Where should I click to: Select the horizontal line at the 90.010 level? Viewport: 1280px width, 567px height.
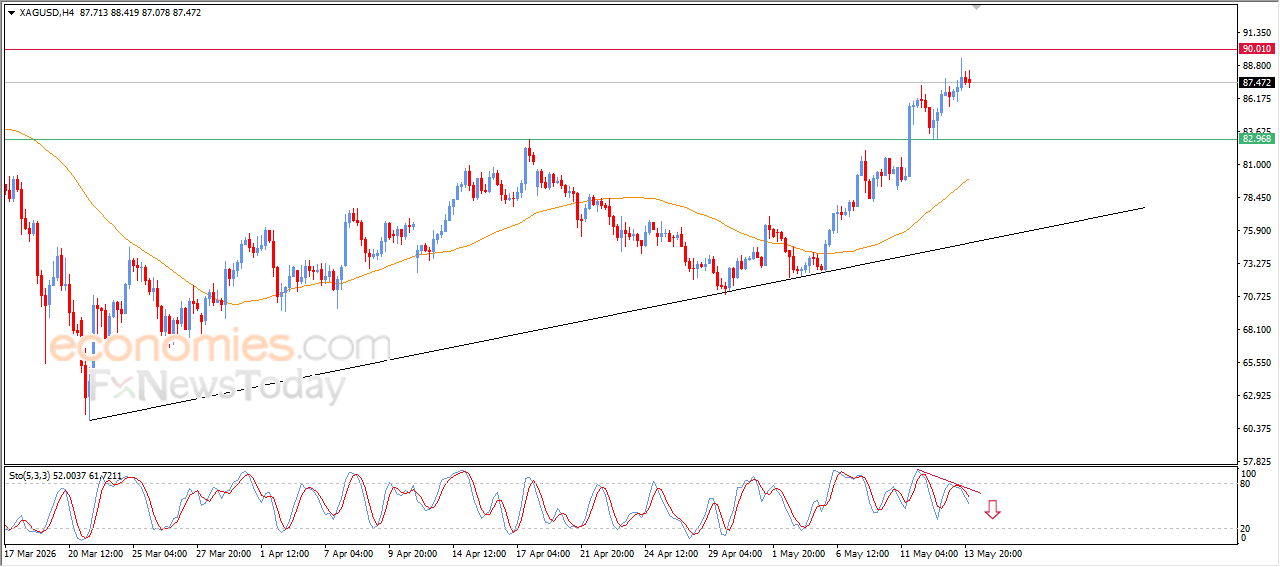click(x=620, y=49)
